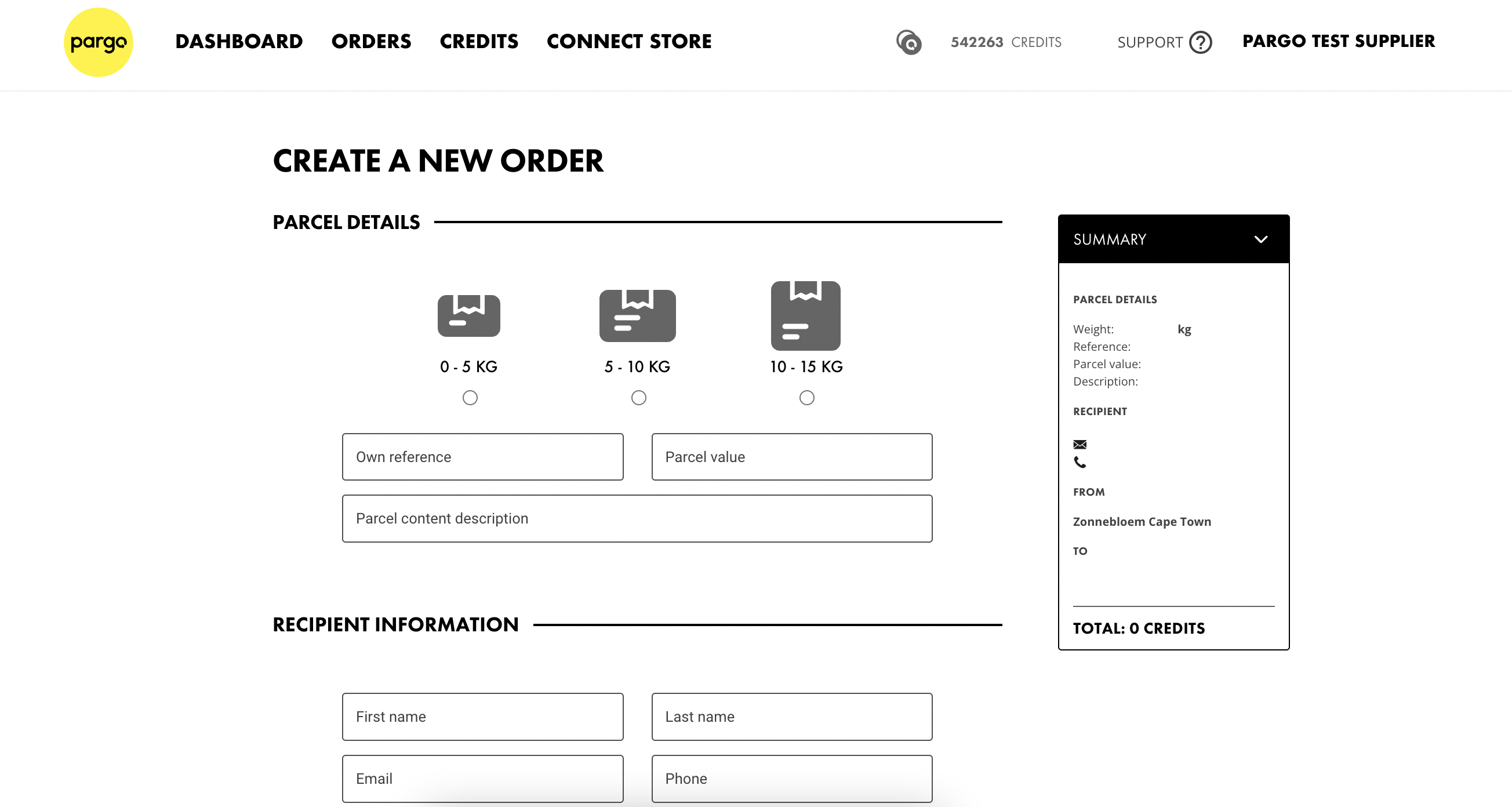Image resolution: width=1512 pixels, height=807 pixels.
Task: Click the envelope icon in summary
Action: [1080, 444]
